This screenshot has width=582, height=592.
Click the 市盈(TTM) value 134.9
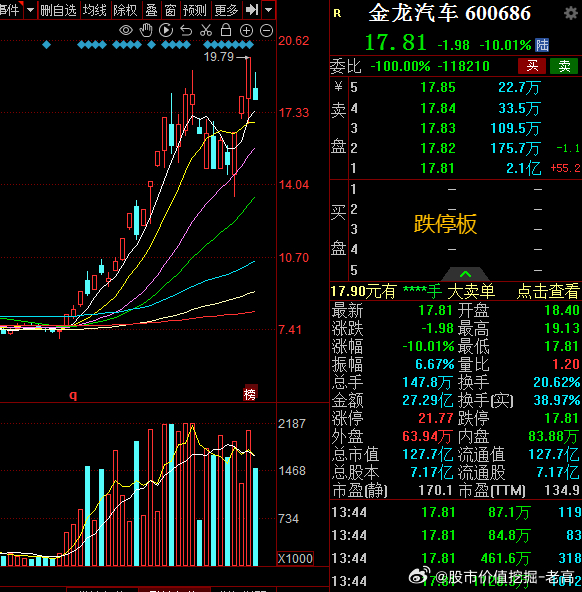pos(562,490)
